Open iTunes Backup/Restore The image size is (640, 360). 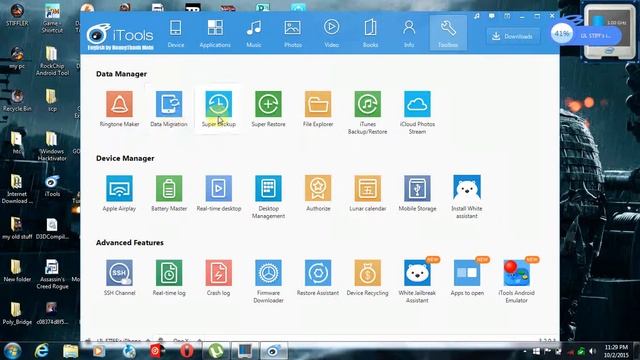tap(367, 104)
